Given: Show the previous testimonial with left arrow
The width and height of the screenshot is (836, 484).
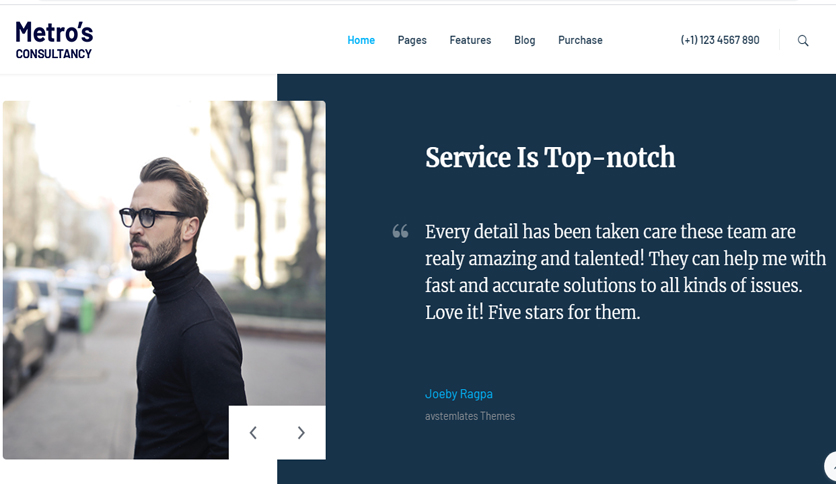Looking at the screenshot, I should (x=253, y=433).
